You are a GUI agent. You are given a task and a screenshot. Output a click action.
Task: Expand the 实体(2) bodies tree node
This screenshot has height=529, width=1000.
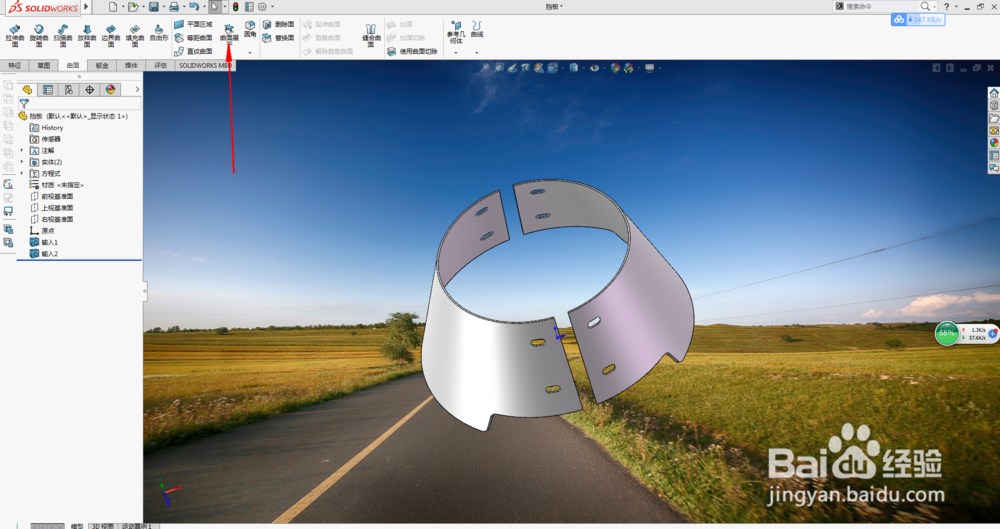click(x=22, y=162)
